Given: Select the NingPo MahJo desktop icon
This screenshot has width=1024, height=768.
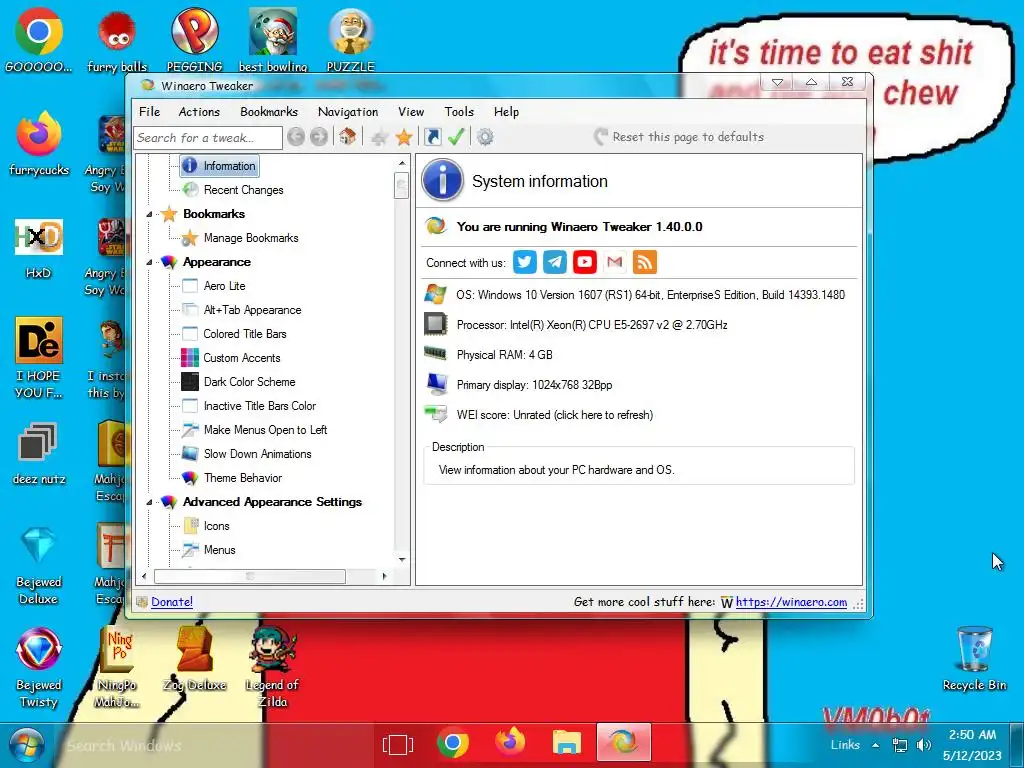Looking at the screenshot, I should coord(117,667).
